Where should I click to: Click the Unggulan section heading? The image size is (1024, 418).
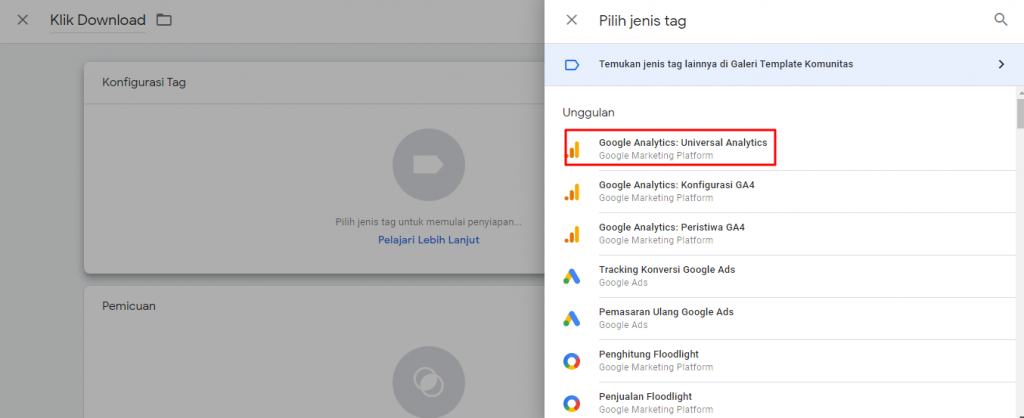[588, 112]
